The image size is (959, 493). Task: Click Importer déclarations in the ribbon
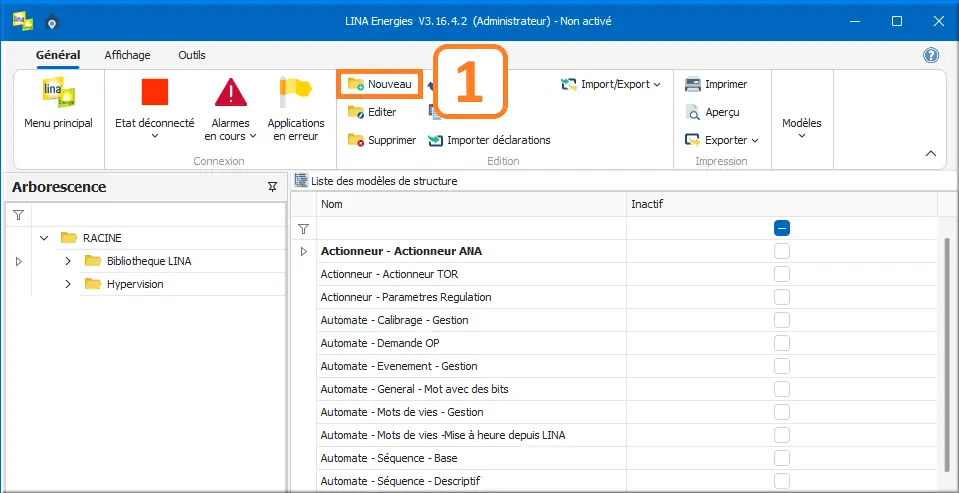click(489, 140)
